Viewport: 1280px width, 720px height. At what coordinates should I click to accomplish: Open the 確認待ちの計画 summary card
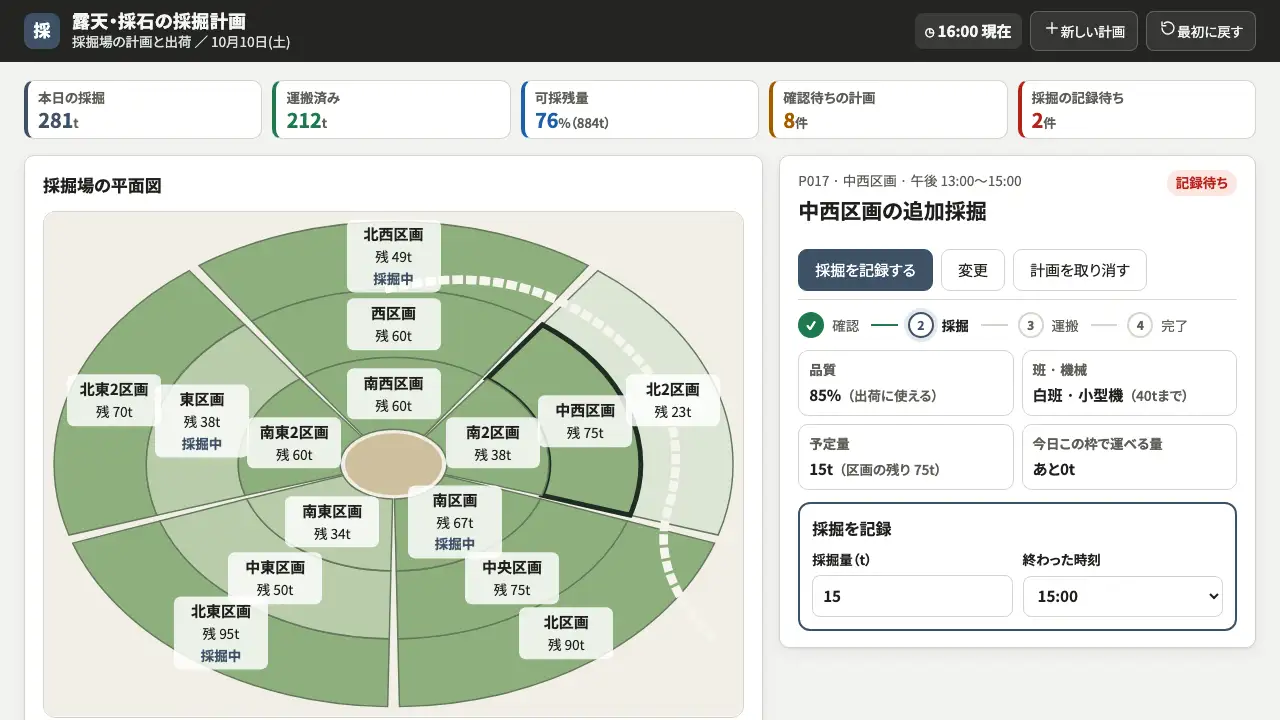point(888,110)
